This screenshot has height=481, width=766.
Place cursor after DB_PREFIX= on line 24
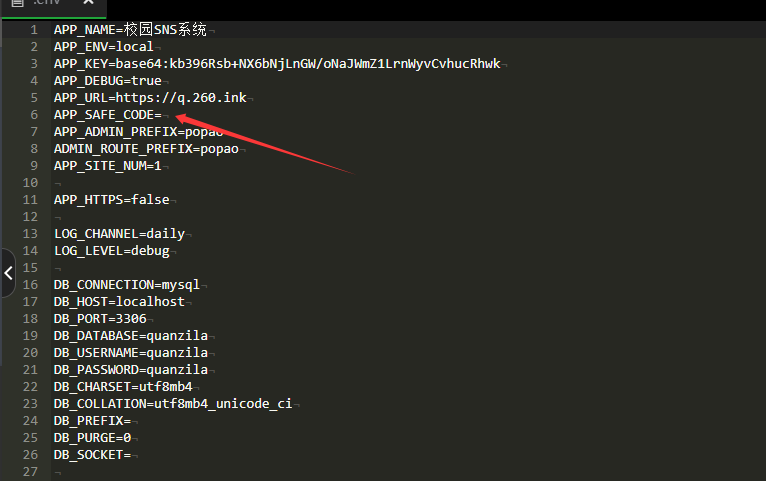coord(132,421)
